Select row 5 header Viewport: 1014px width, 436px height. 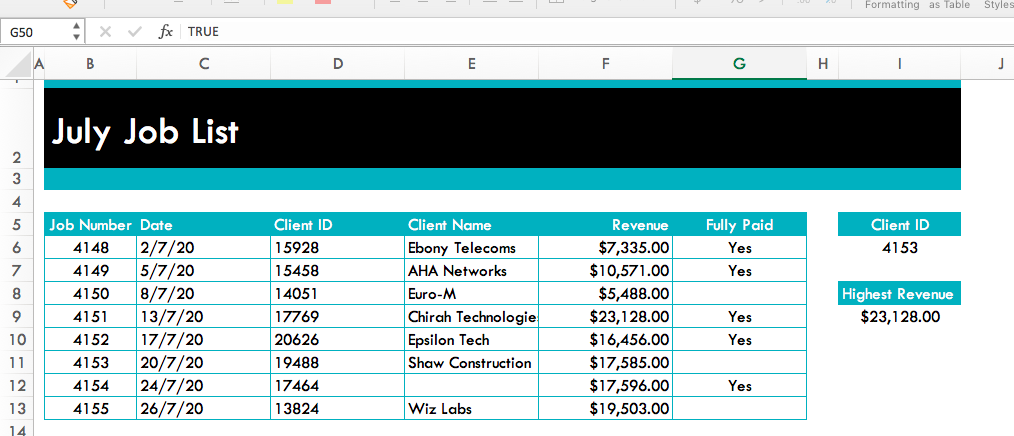(17, 224)
